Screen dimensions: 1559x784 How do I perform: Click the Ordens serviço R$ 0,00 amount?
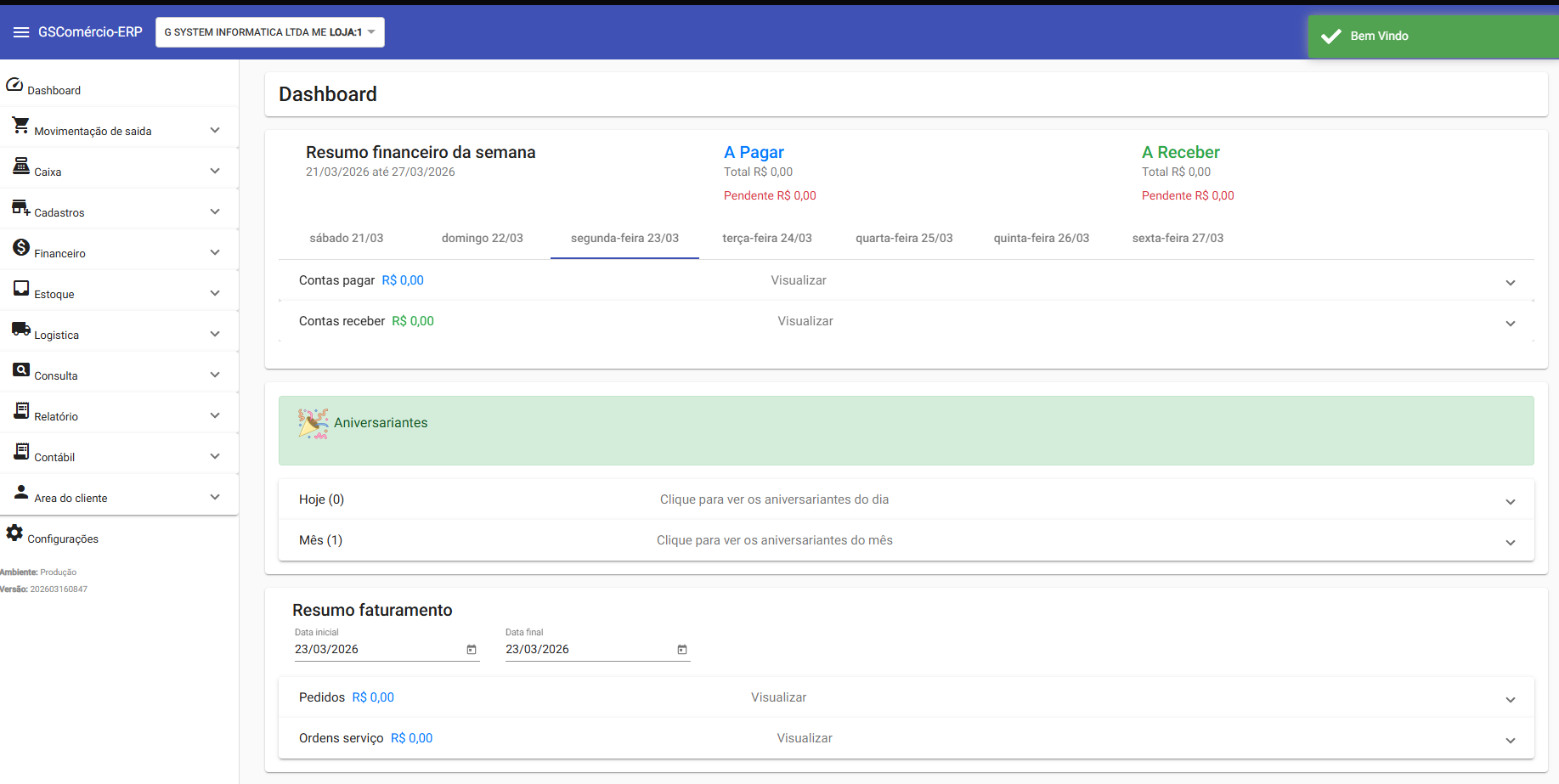[x=412, y=738]
